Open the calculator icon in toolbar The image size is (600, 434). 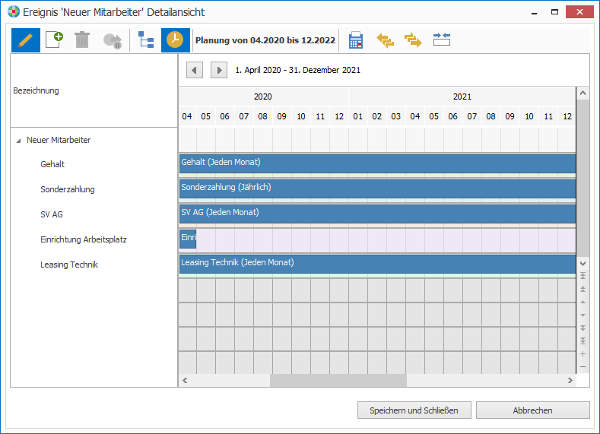[x=356, y=40]
